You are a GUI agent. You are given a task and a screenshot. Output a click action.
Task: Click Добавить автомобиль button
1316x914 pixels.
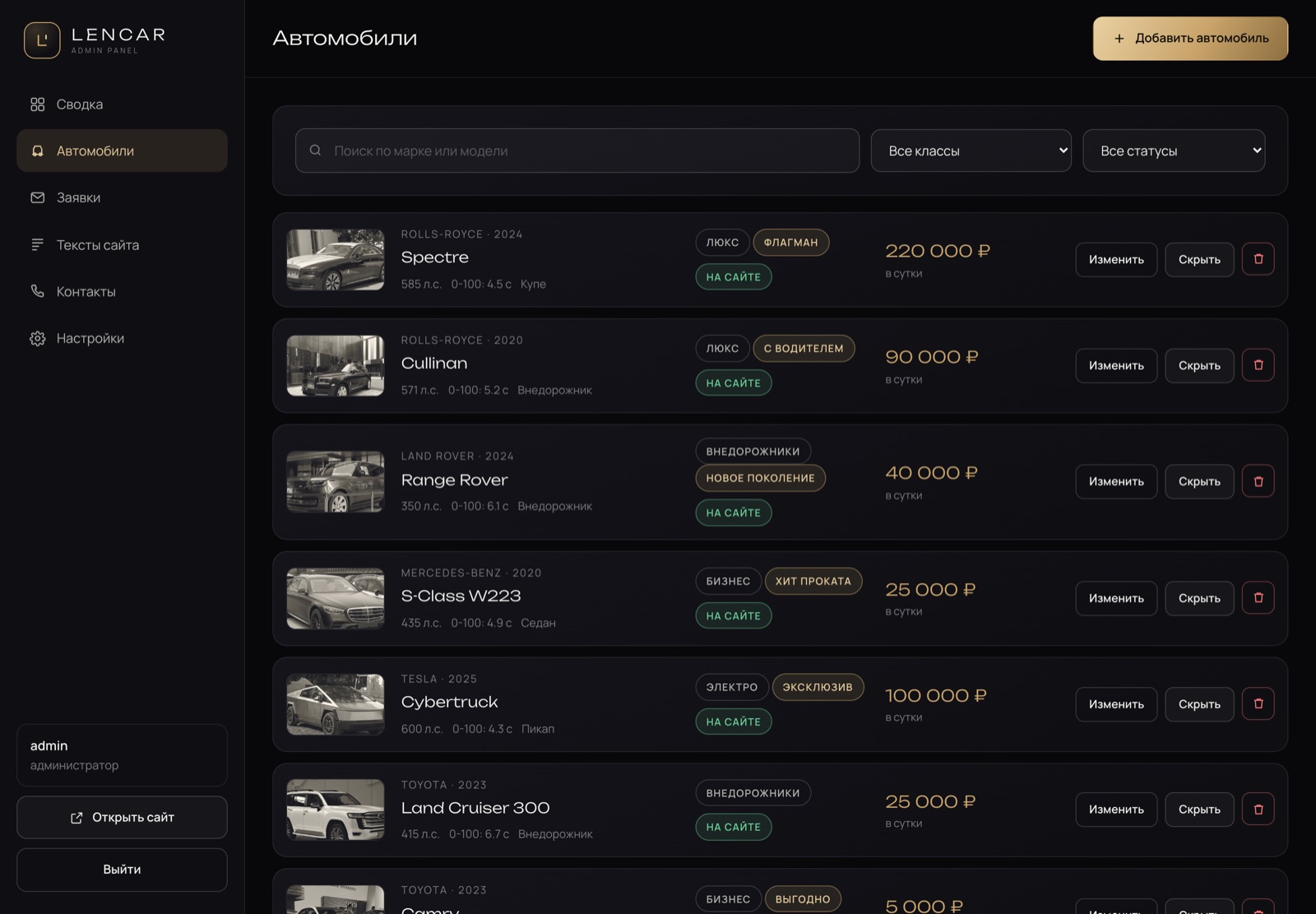[x=1190, y=39]
